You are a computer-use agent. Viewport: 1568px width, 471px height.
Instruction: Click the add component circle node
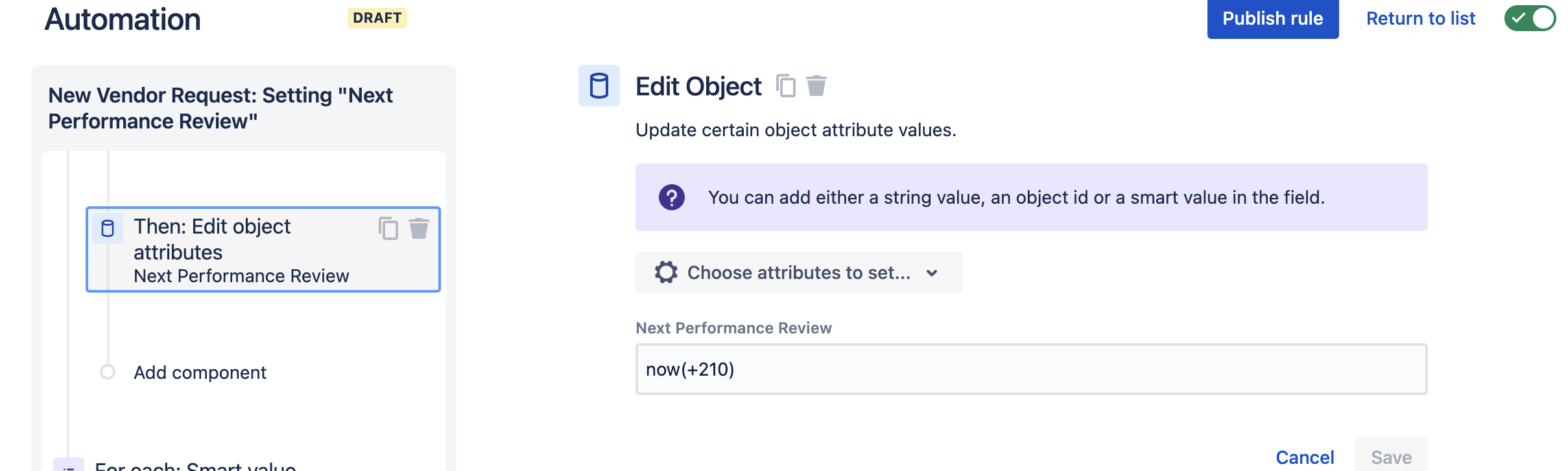[x=108, y=372]
